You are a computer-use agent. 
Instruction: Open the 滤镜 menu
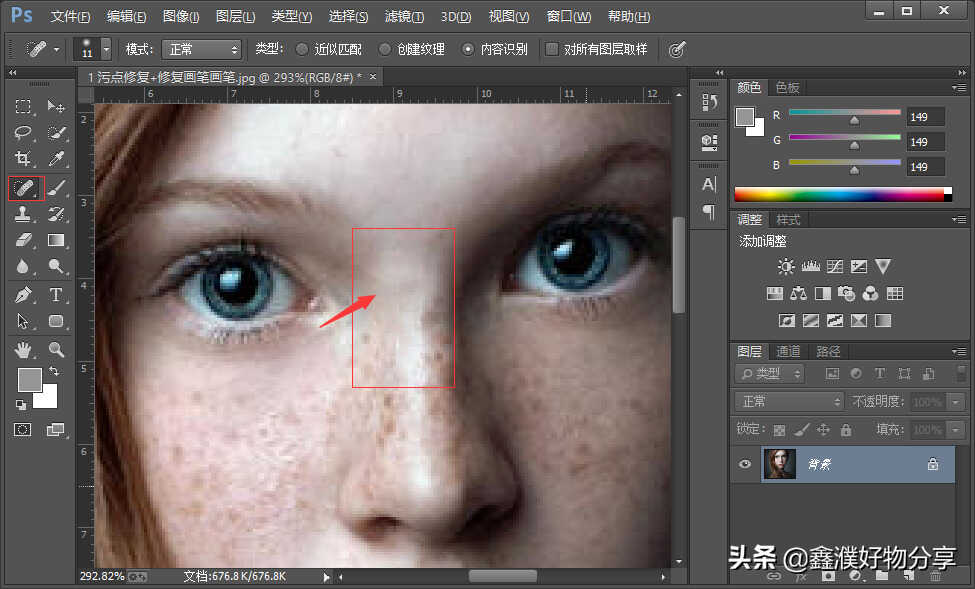[x=404, y=17]
